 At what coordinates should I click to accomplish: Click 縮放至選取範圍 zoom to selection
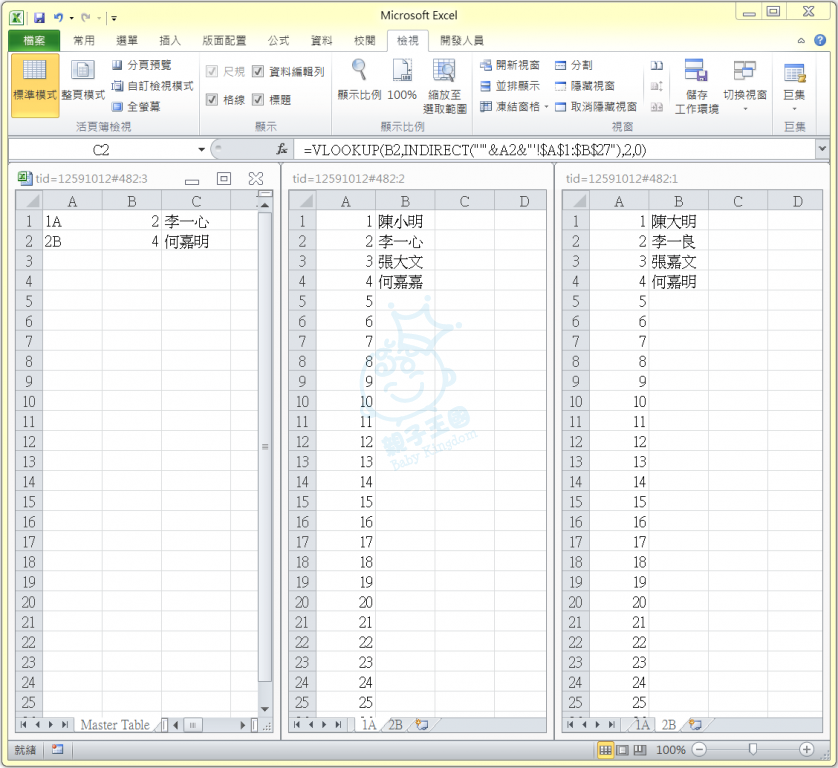point(444,84)
